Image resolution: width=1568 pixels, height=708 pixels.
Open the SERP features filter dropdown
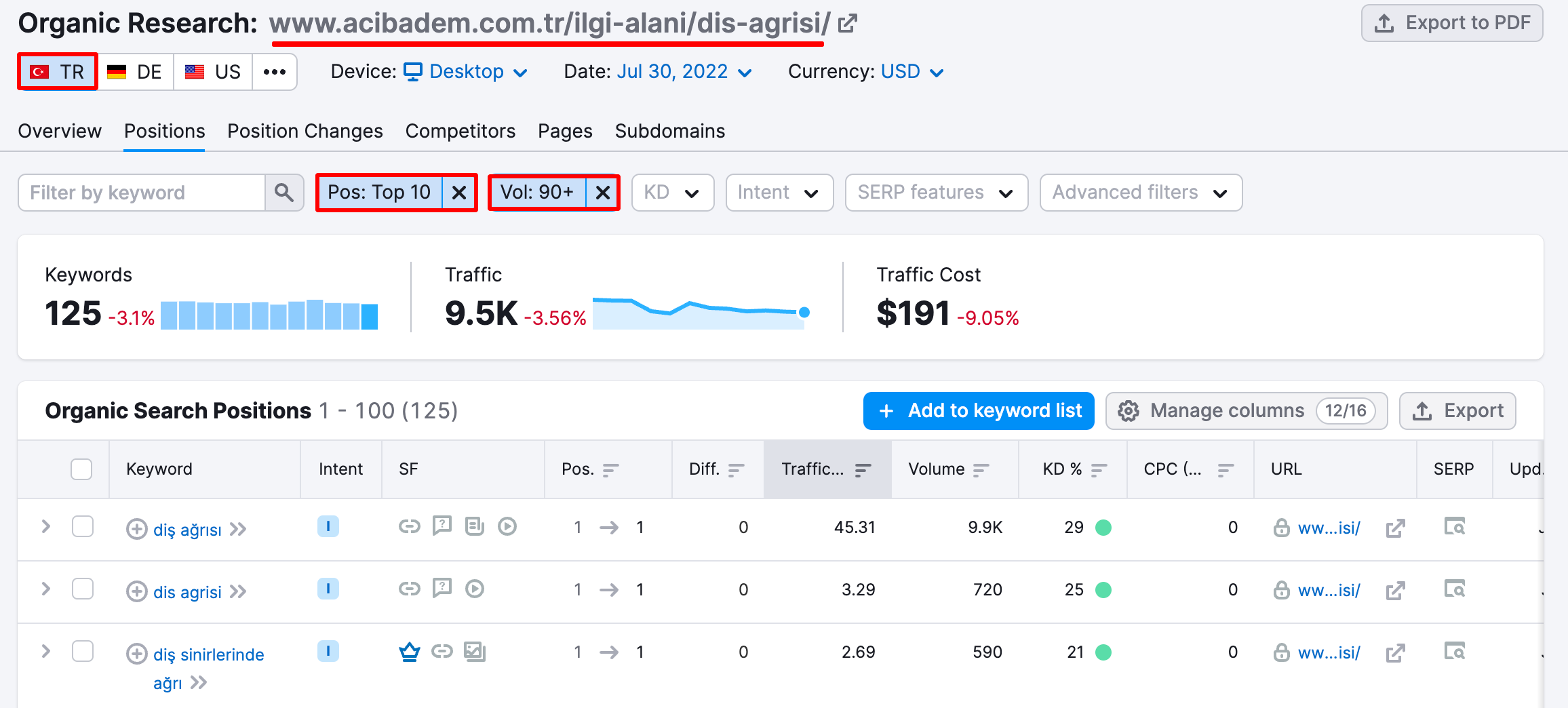[x=937, y=193]
